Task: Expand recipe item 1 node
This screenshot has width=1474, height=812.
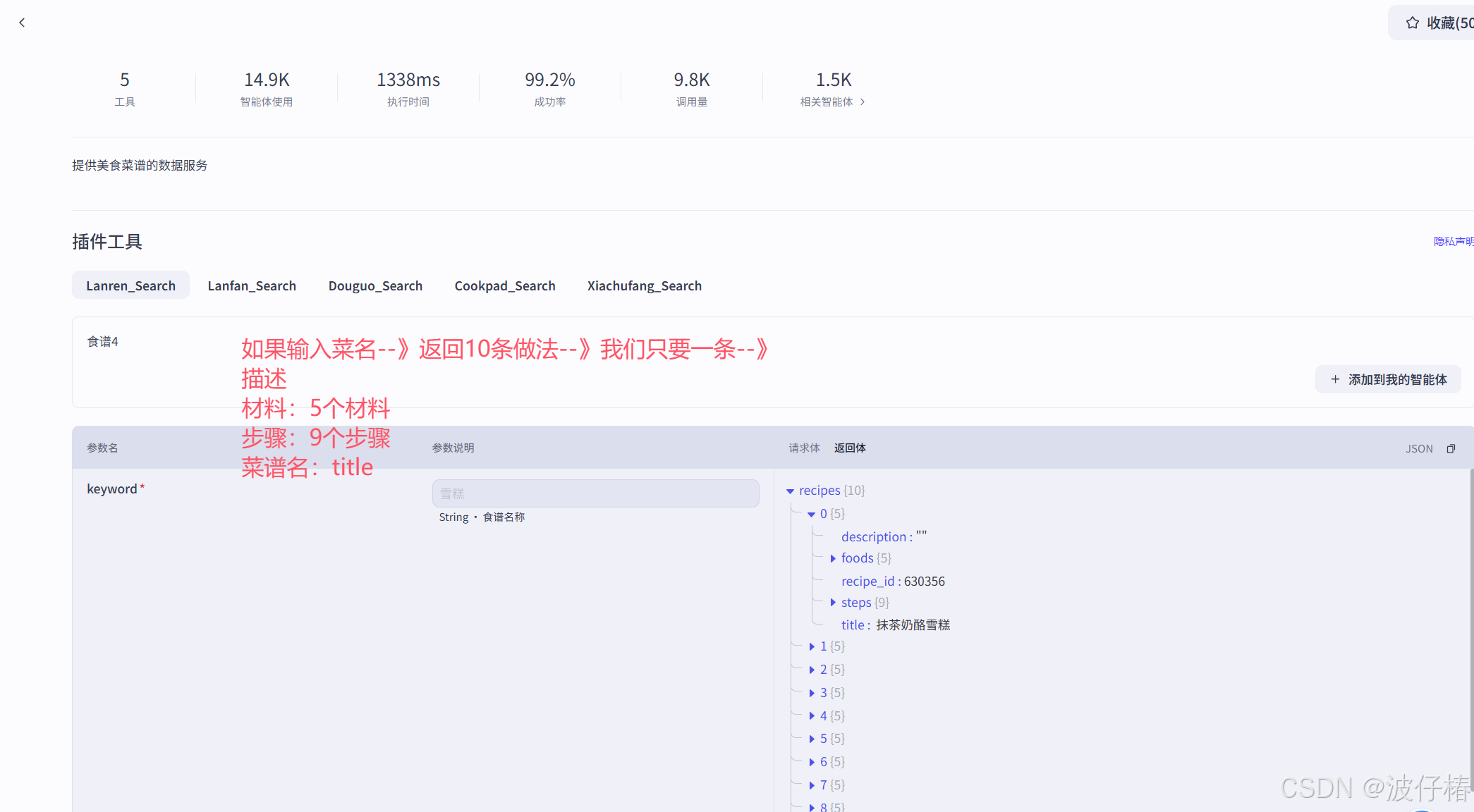Action: [812, 646]
